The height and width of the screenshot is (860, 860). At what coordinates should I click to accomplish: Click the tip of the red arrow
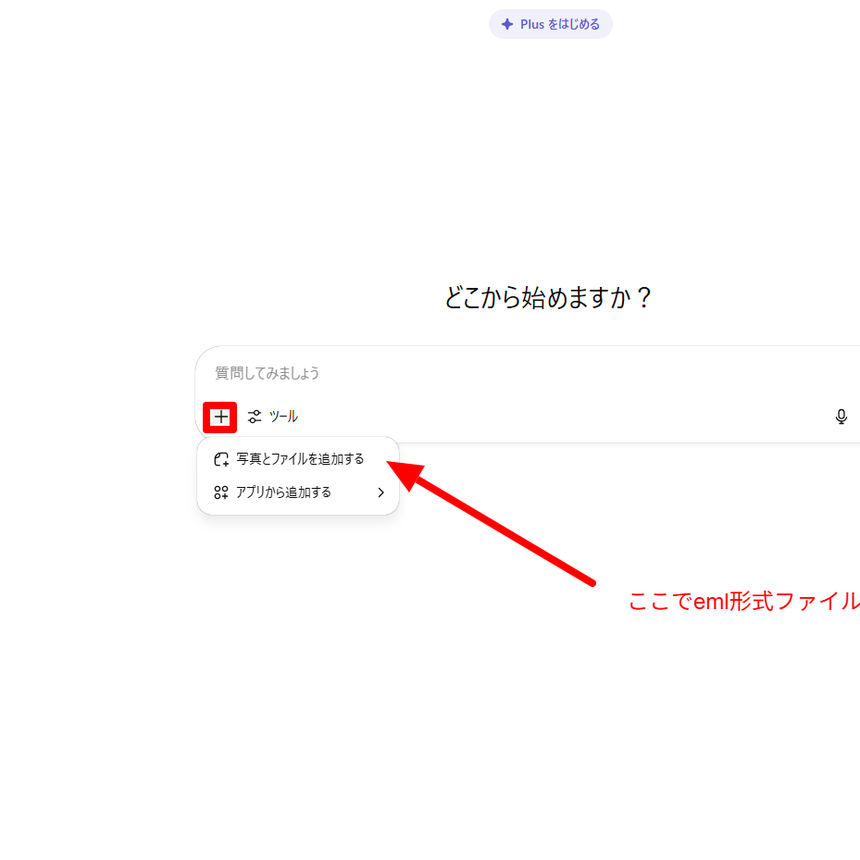click(x=392, y=464)
